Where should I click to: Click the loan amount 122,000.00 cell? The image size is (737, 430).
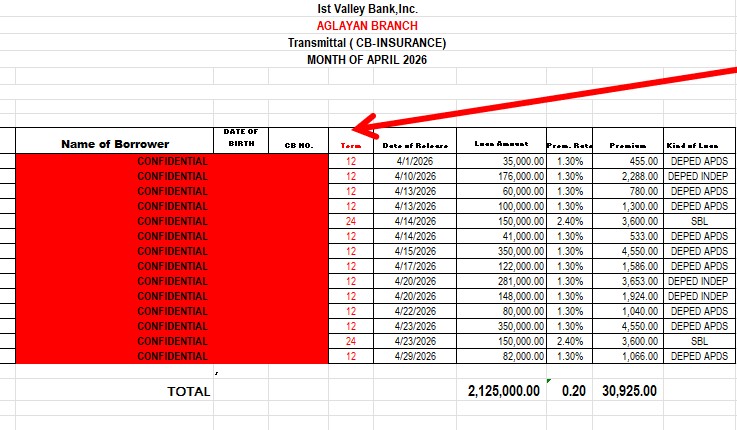point(502,266)
